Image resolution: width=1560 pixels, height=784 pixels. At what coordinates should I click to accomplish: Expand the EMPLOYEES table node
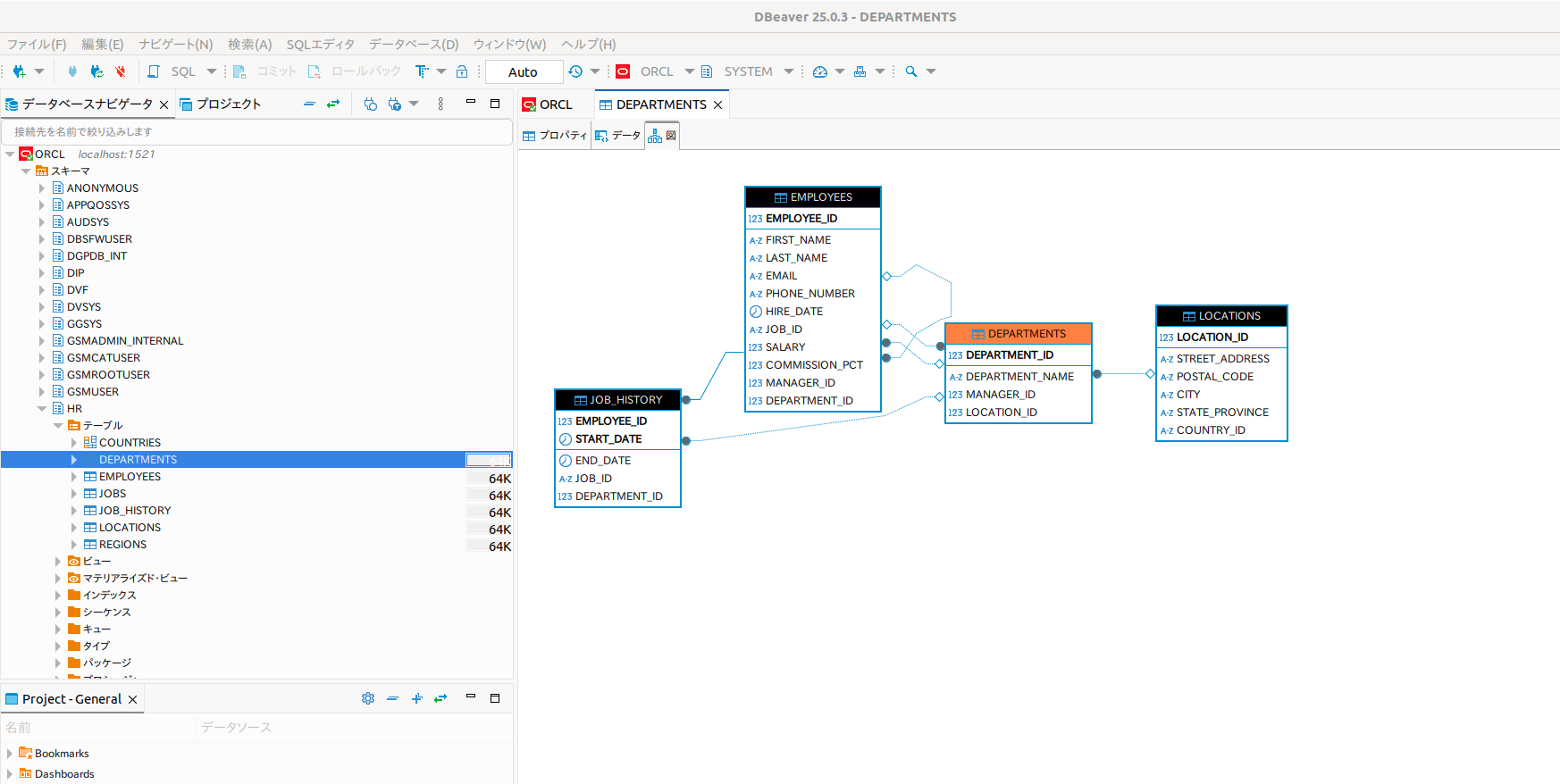click(x=74, y=477)
